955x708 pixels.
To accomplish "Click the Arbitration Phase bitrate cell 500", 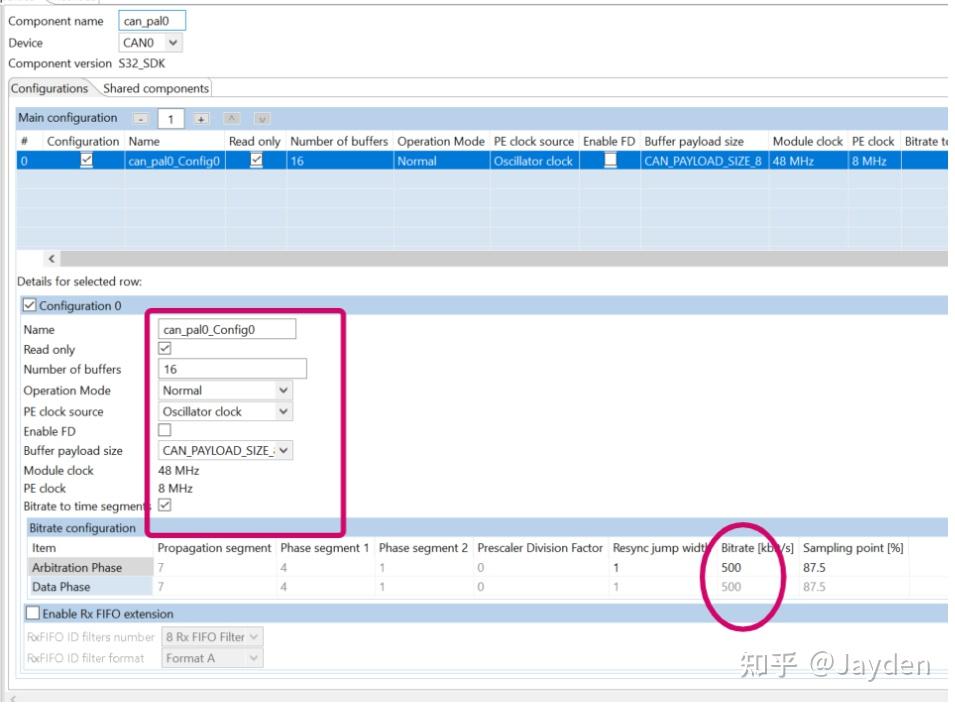I will coord(731,567).
